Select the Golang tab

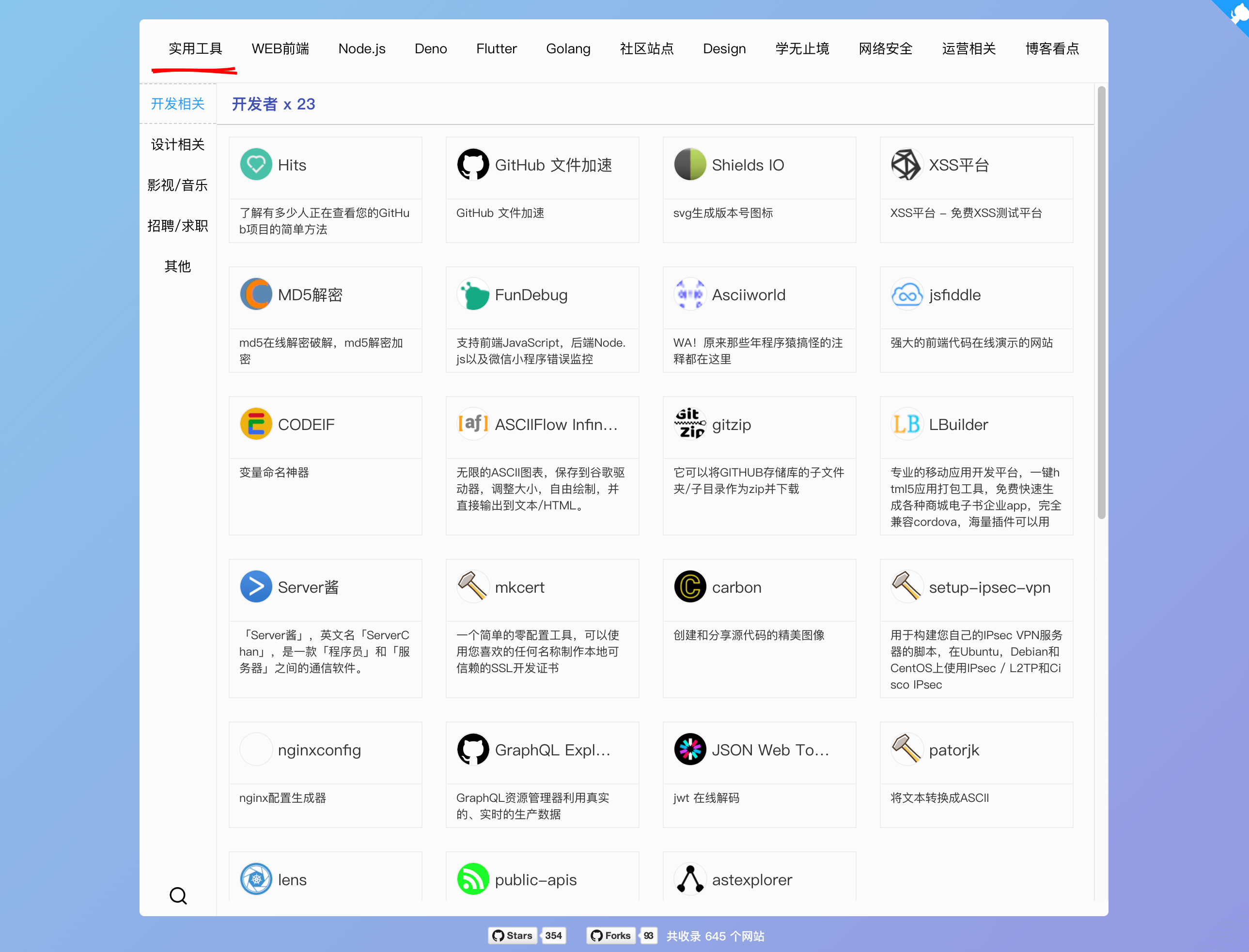[568, 49]
